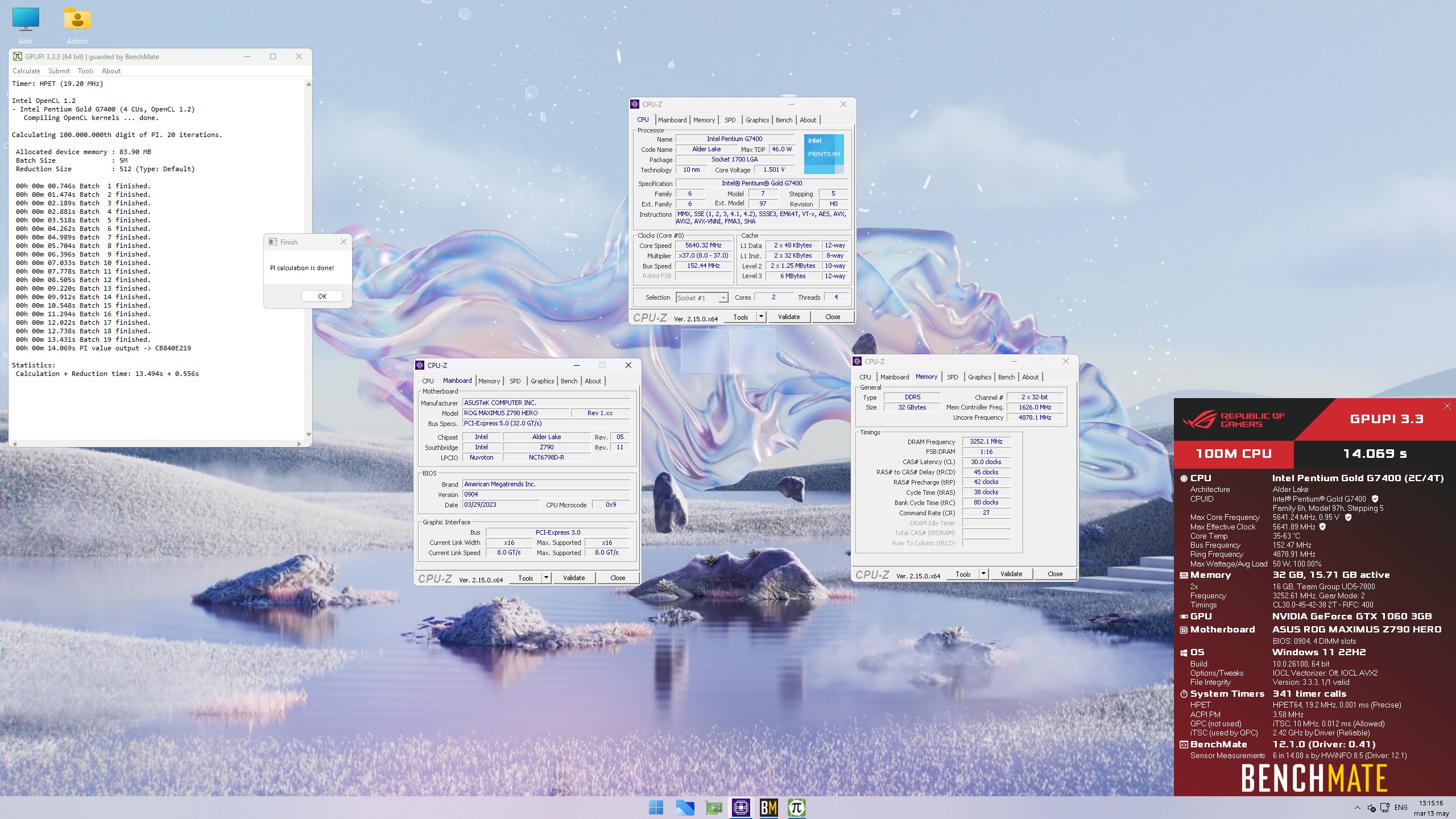Click GPUPI horizontal scrollbar right arrow
The image size is (1456, 819).
(x=299, y=444)
